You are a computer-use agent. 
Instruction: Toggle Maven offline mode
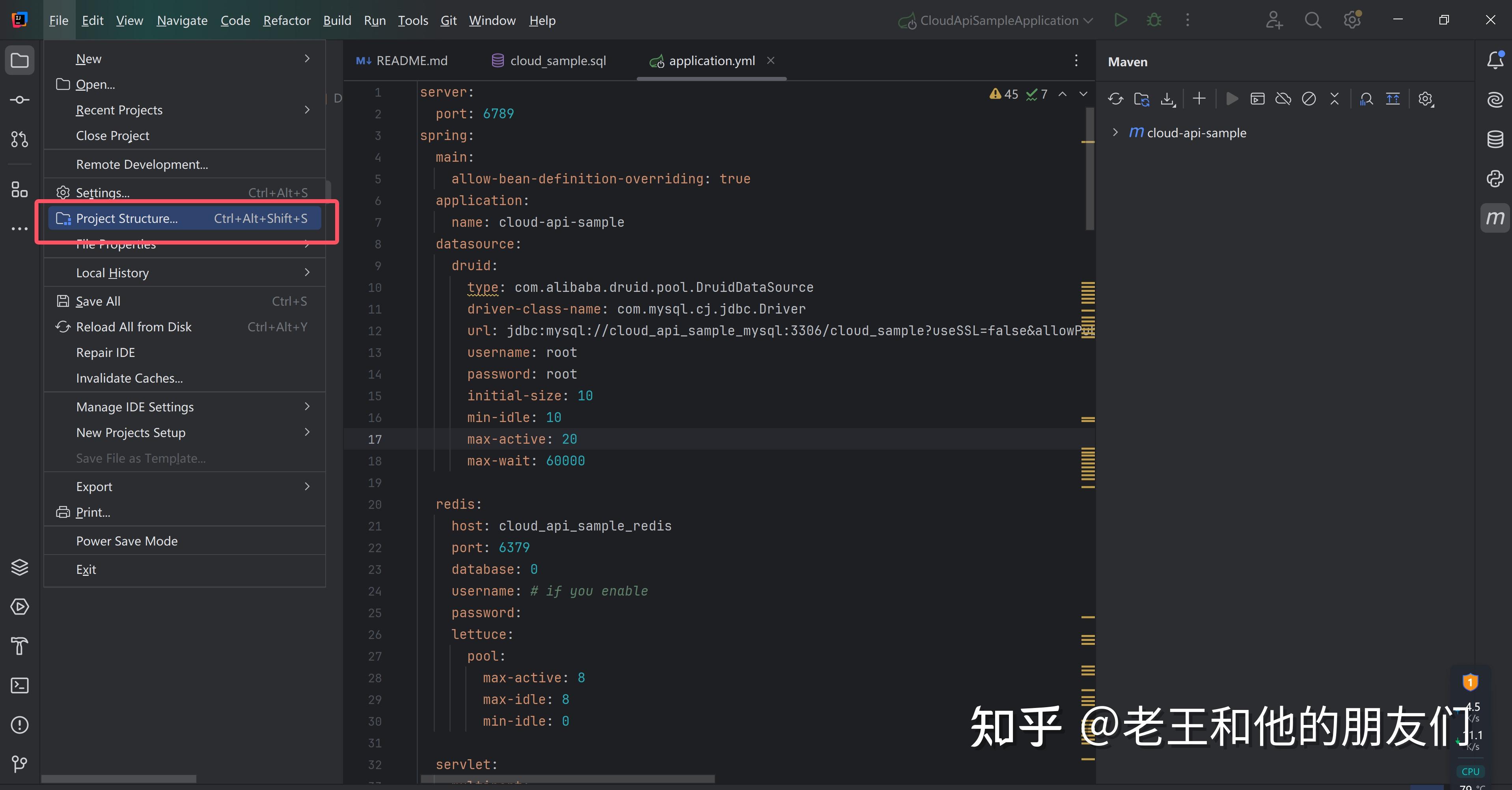click(x=1283, y=99)
